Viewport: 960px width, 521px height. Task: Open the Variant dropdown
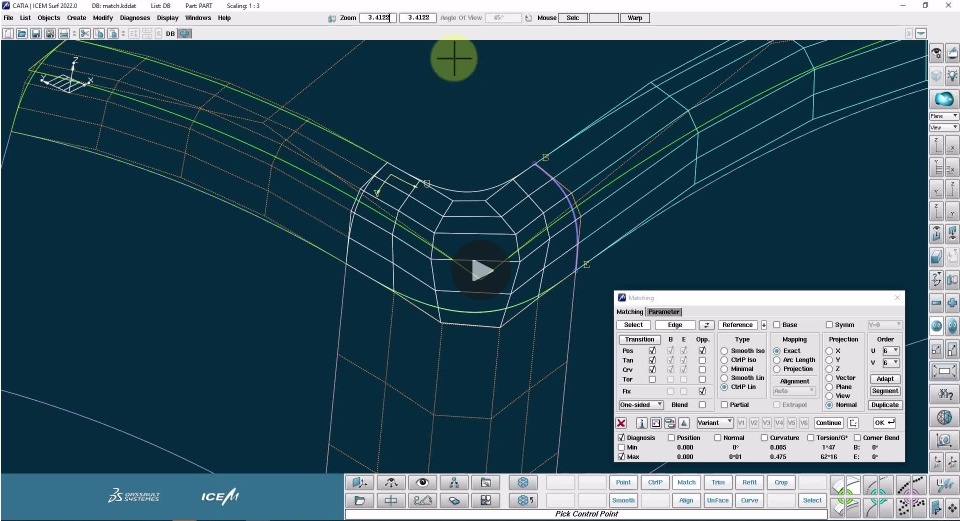715,423
